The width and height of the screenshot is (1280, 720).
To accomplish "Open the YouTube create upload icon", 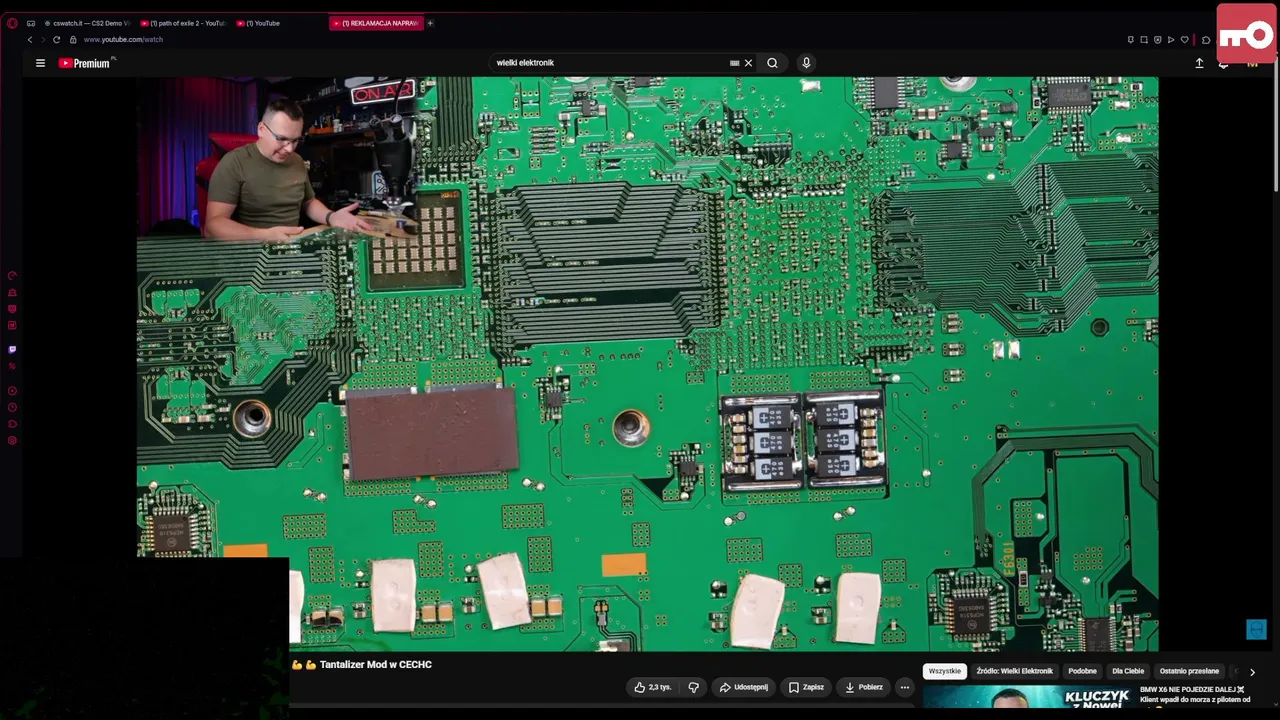I will coord(1199,63).
